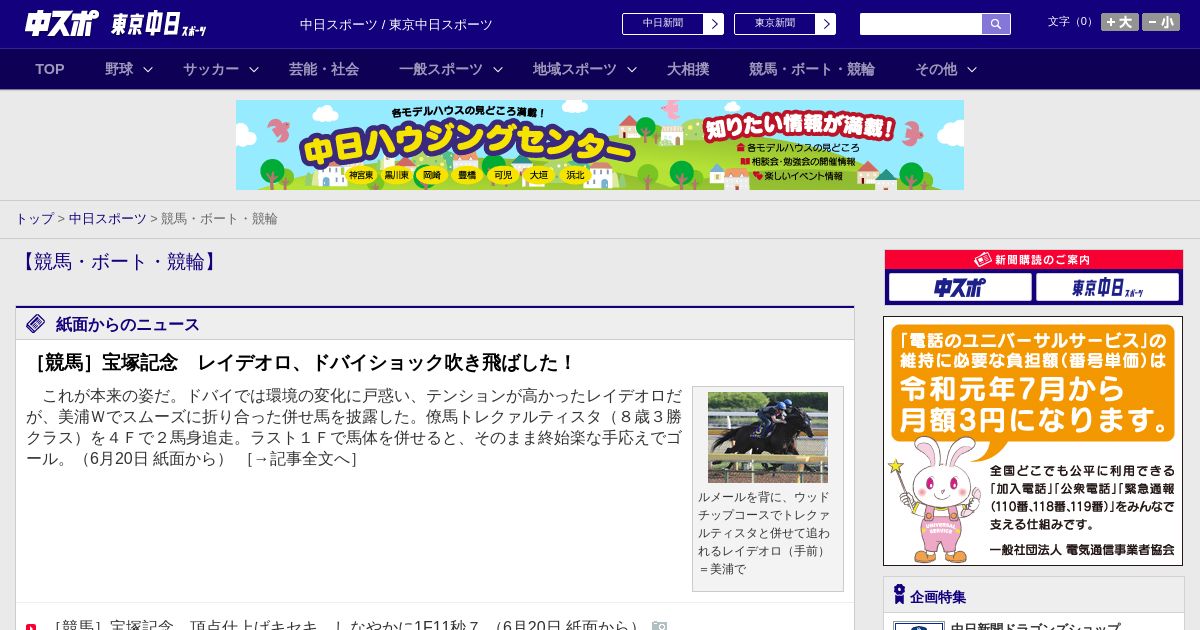The width and height of the screenshot is (1200, 630).
Task: Click the arrow beside 東京新聞
Action: coord(825,24)
